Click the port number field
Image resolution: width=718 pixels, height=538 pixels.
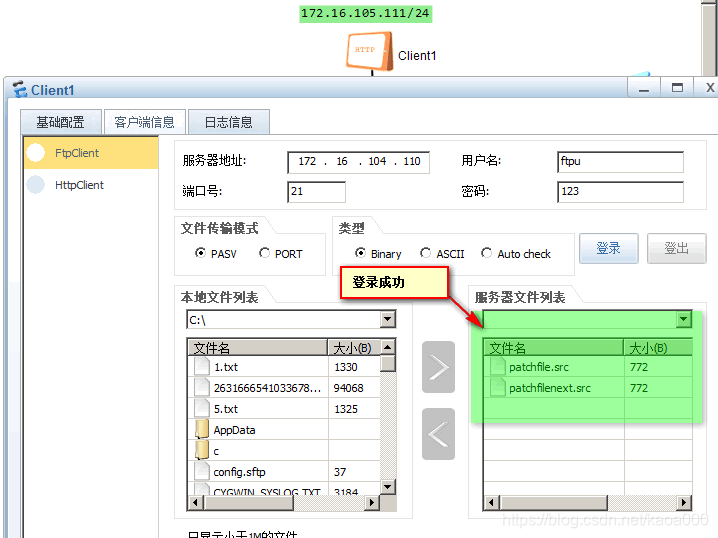316,191
